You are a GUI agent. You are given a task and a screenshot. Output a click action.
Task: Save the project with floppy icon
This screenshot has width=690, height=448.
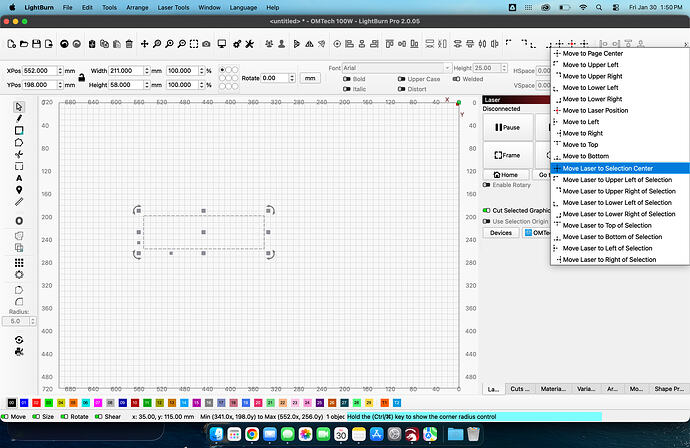tap(36, 44)
